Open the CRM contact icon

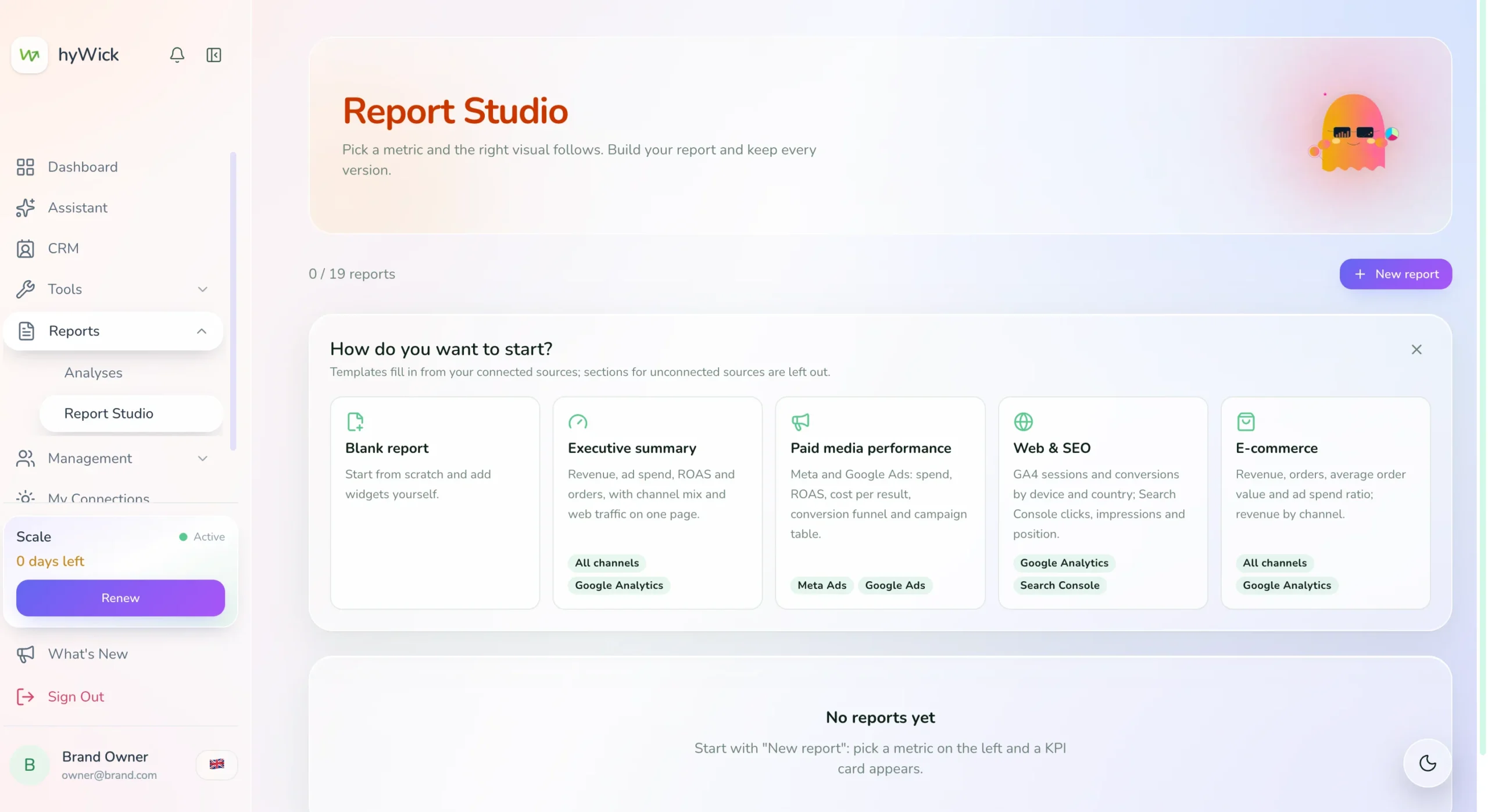(x=25, y=248)
